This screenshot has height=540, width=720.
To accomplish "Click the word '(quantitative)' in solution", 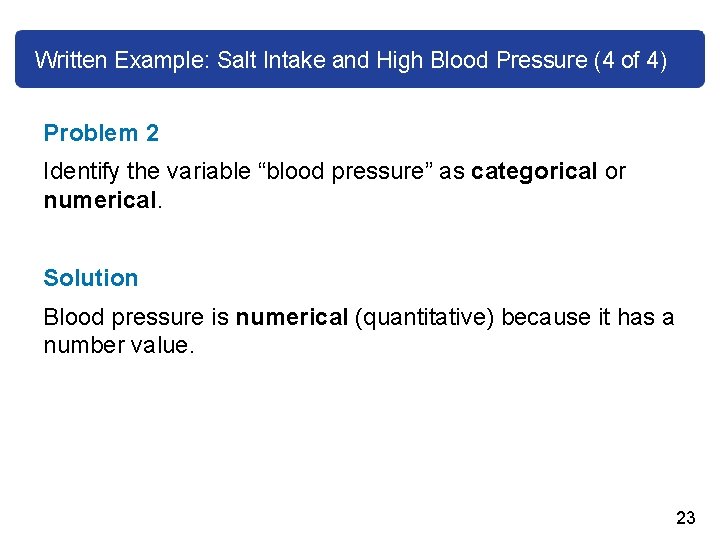I will point(425,317).
